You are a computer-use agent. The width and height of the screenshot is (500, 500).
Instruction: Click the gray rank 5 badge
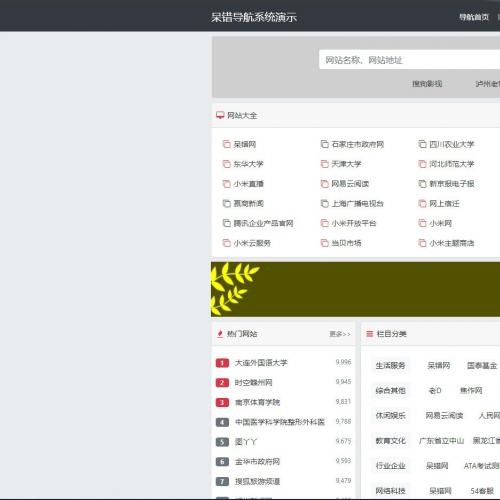coord(222,442)
